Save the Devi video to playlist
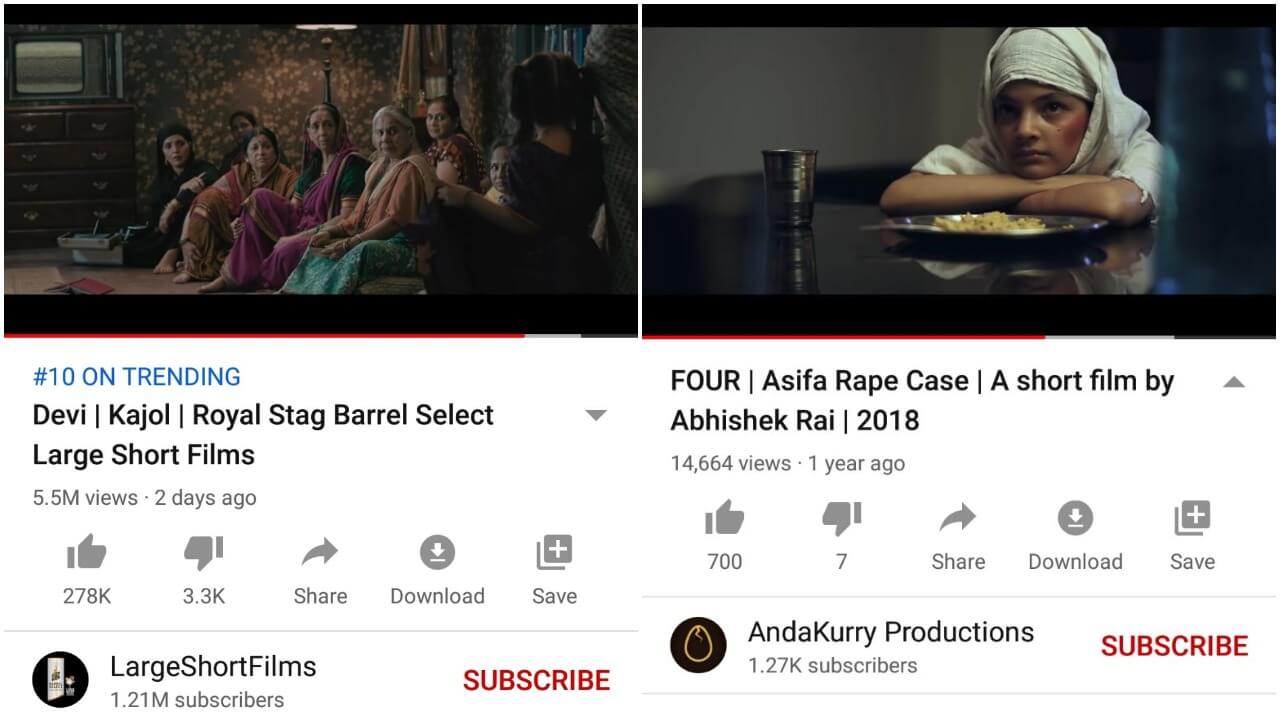This screenshot has width=1280, height=720. point(554,570)
